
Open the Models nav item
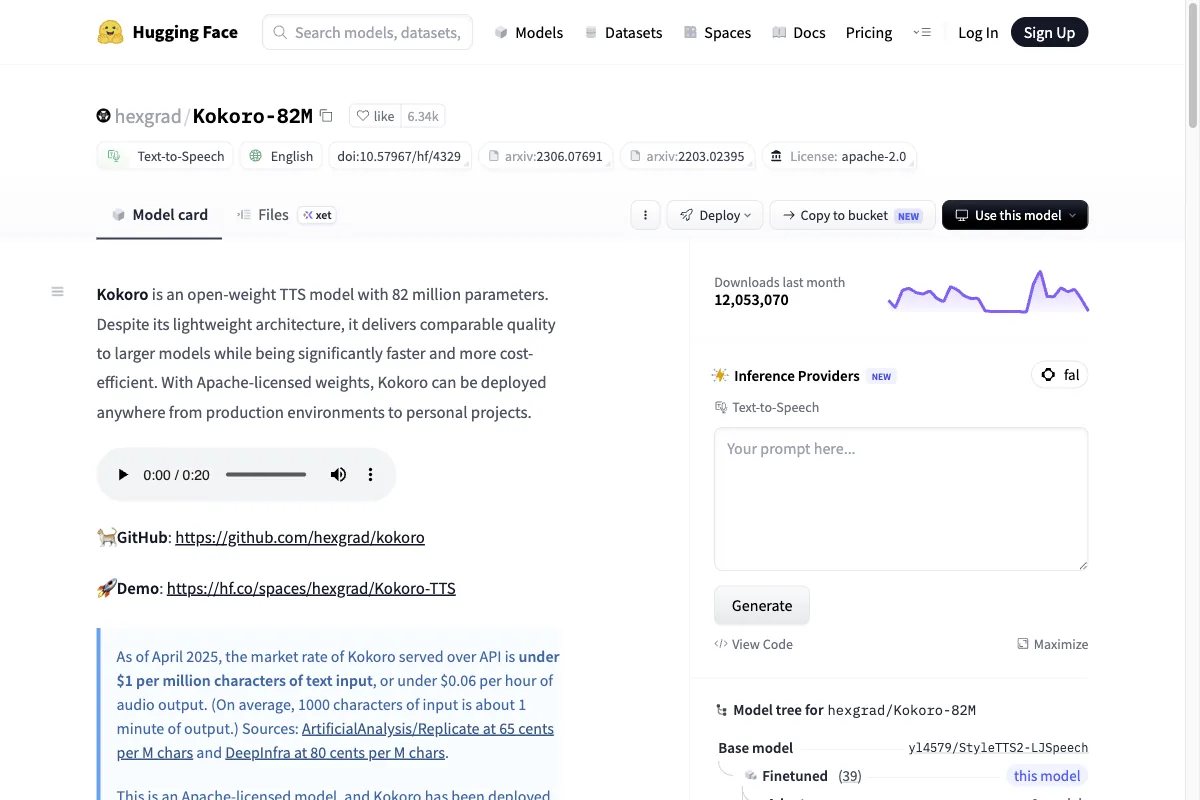click(x=529, y=32)
